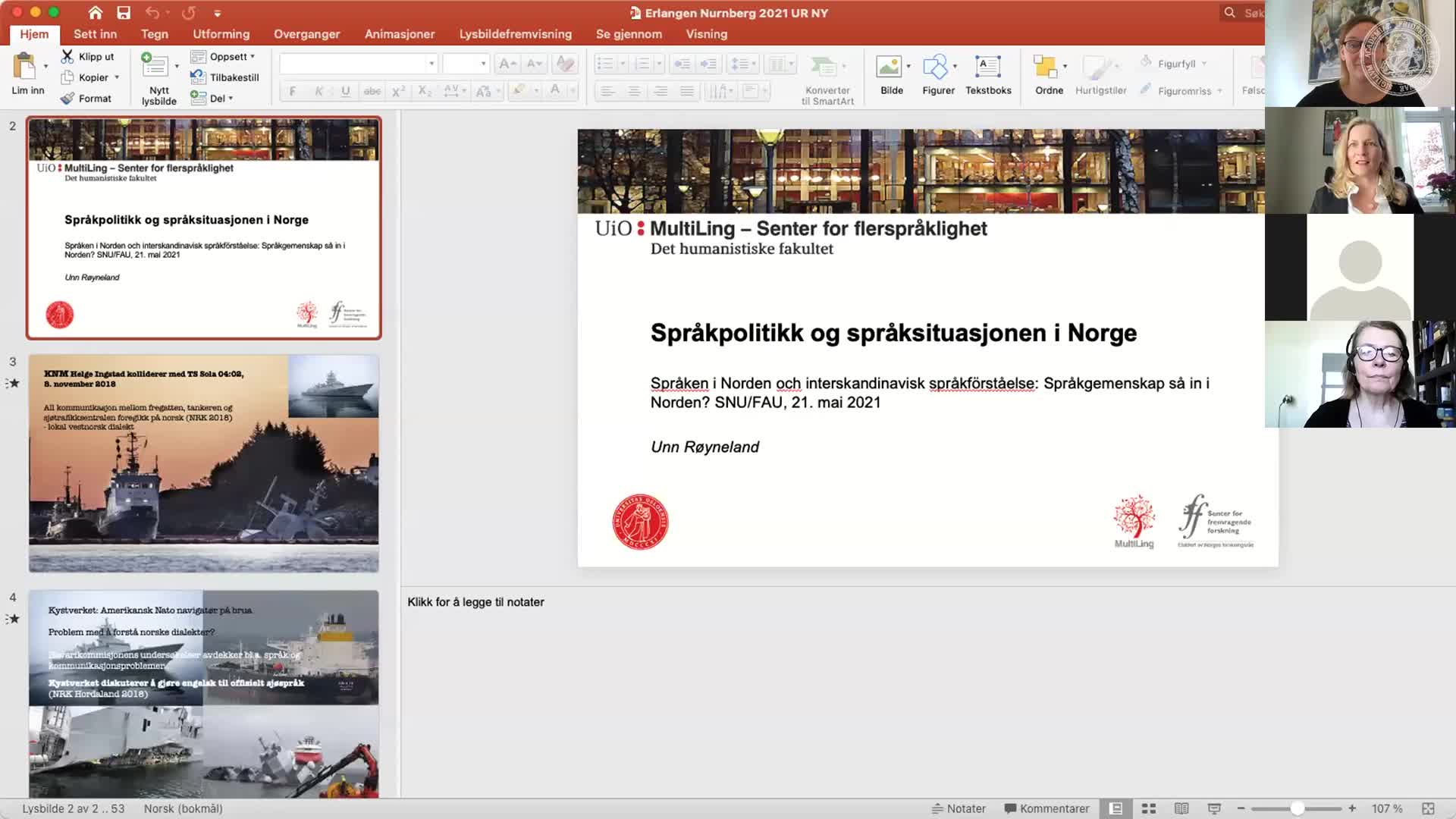Select the Normal view button

1116,809
